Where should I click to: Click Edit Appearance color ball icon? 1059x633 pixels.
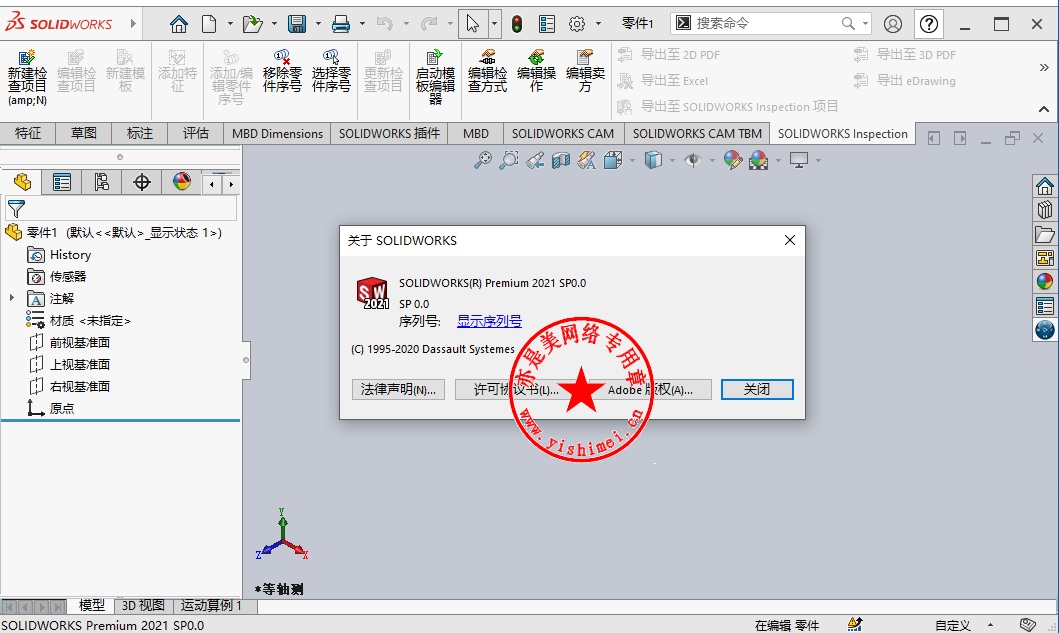pos(733,160)
